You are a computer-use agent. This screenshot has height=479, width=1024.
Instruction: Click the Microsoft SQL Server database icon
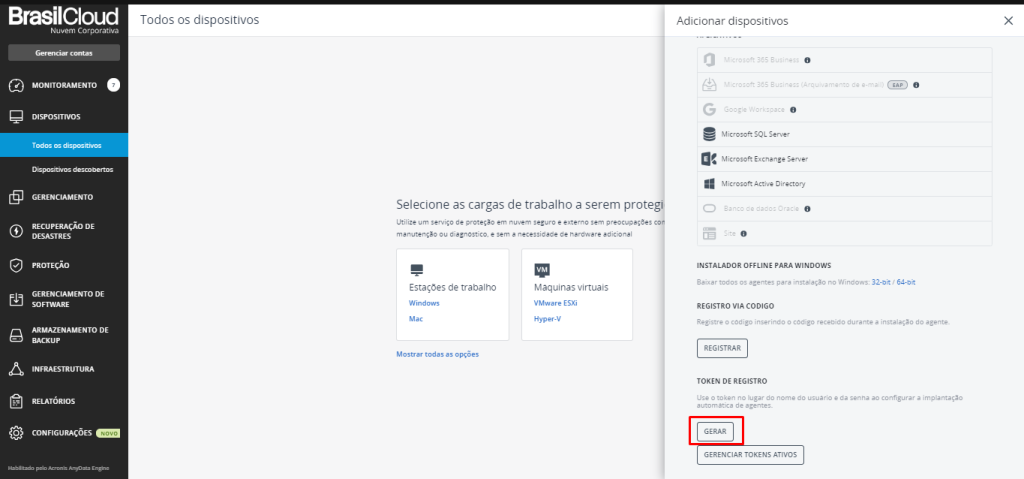click(x=709, y=134)
